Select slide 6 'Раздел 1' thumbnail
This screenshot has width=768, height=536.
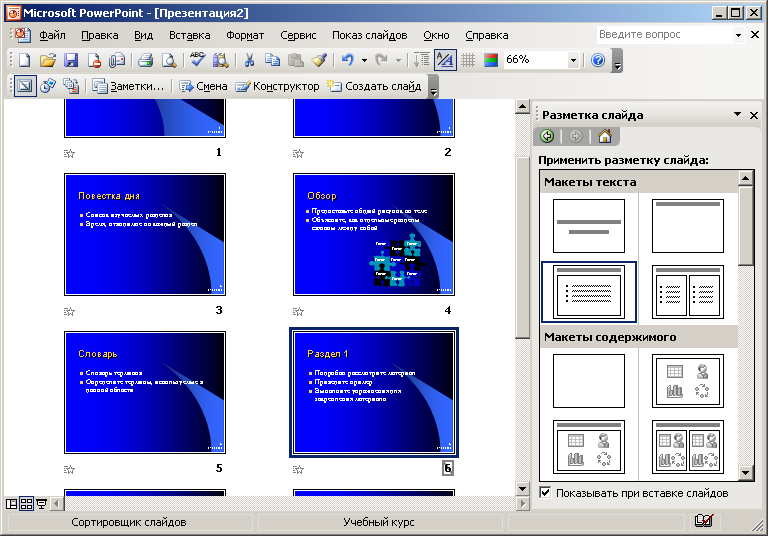tap(374, 392)
